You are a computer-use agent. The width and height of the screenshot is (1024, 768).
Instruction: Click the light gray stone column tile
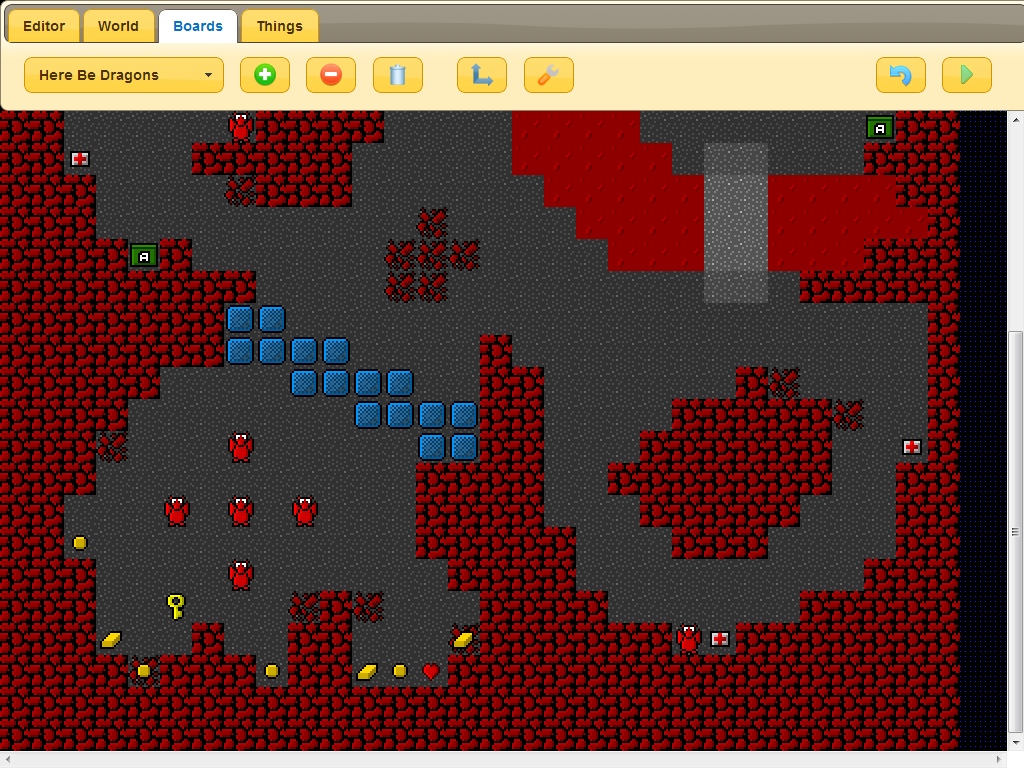736,222
